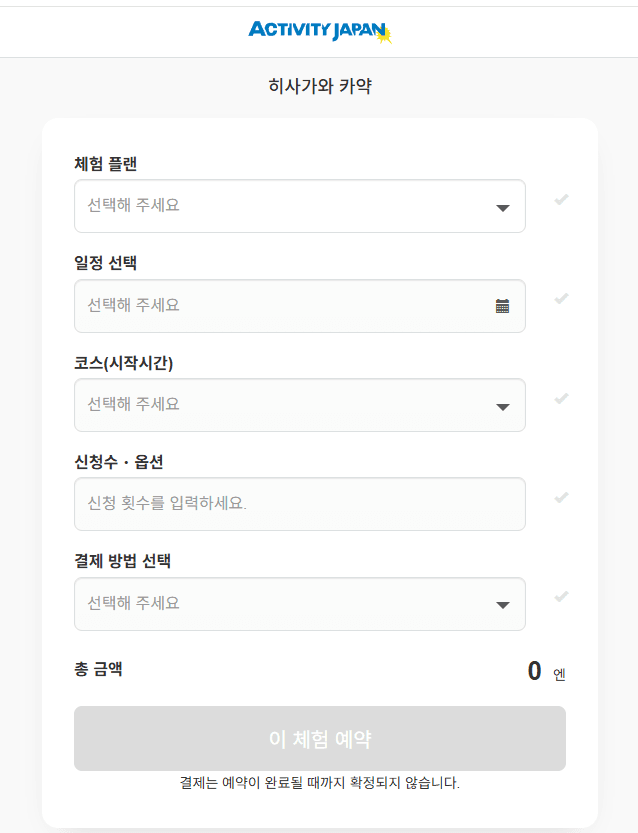The image size is (638, 833).
Task: Click the 총 금액 total of 0 엔
Action: (545, 671)
